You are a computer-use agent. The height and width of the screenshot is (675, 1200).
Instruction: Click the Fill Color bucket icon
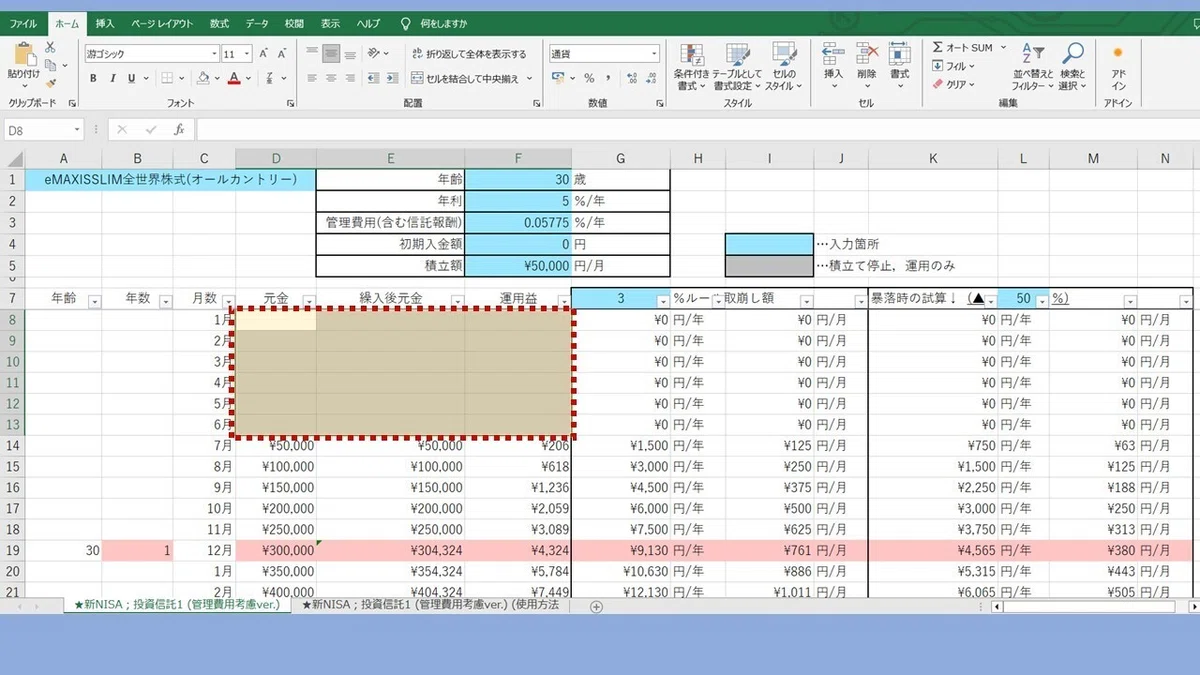pyautogui.click(x=202, y=78)
